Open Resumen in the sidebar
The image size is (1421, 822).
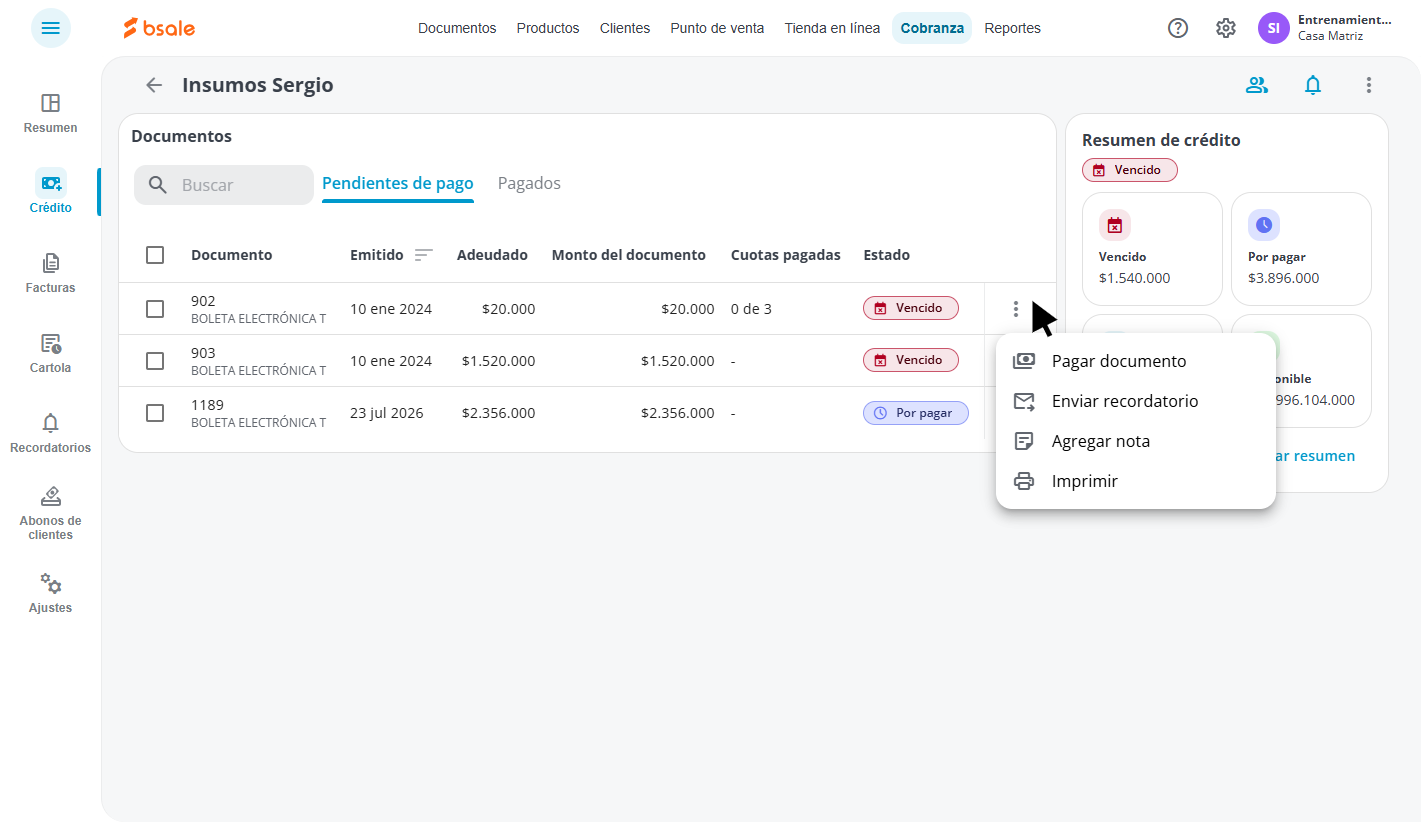point(51,113)
